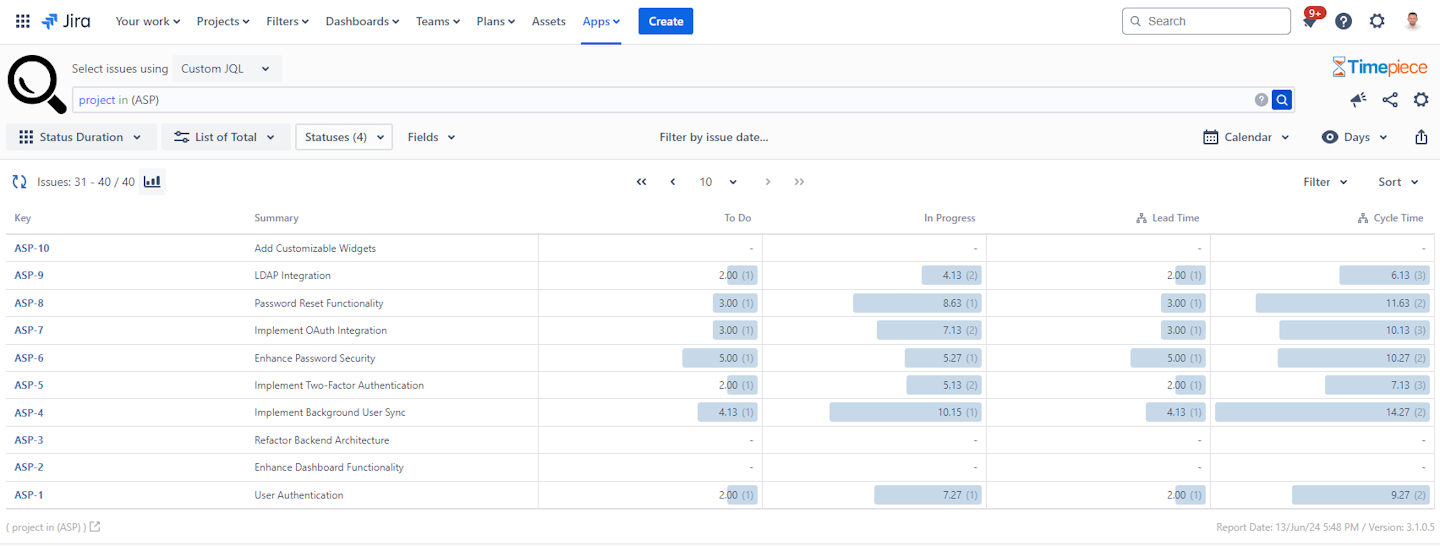Click the megaphone announcements icon
The image size is (1440, 546).
(1358, 100)
